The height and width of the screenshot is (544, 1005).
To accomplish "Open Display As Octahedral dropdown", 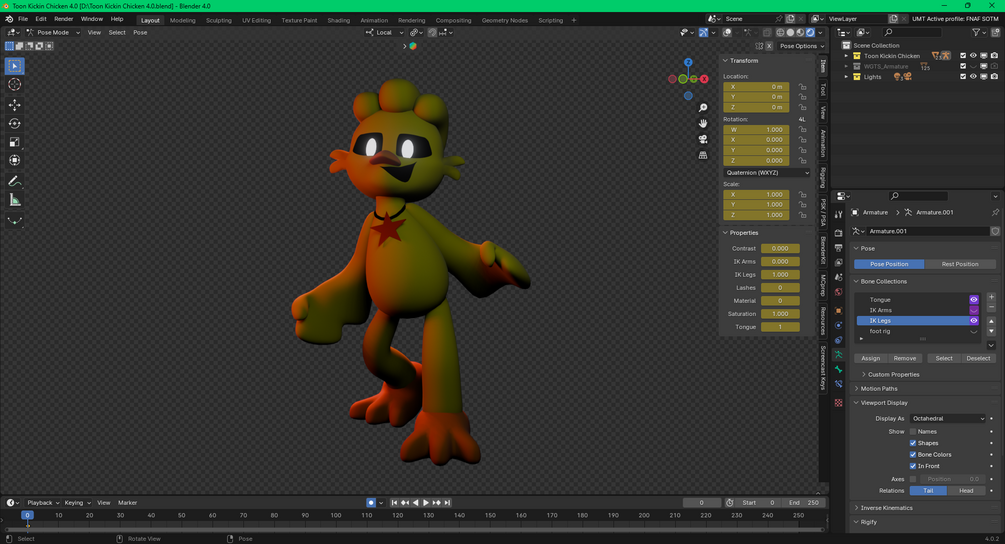I will (x=948, y=419).
